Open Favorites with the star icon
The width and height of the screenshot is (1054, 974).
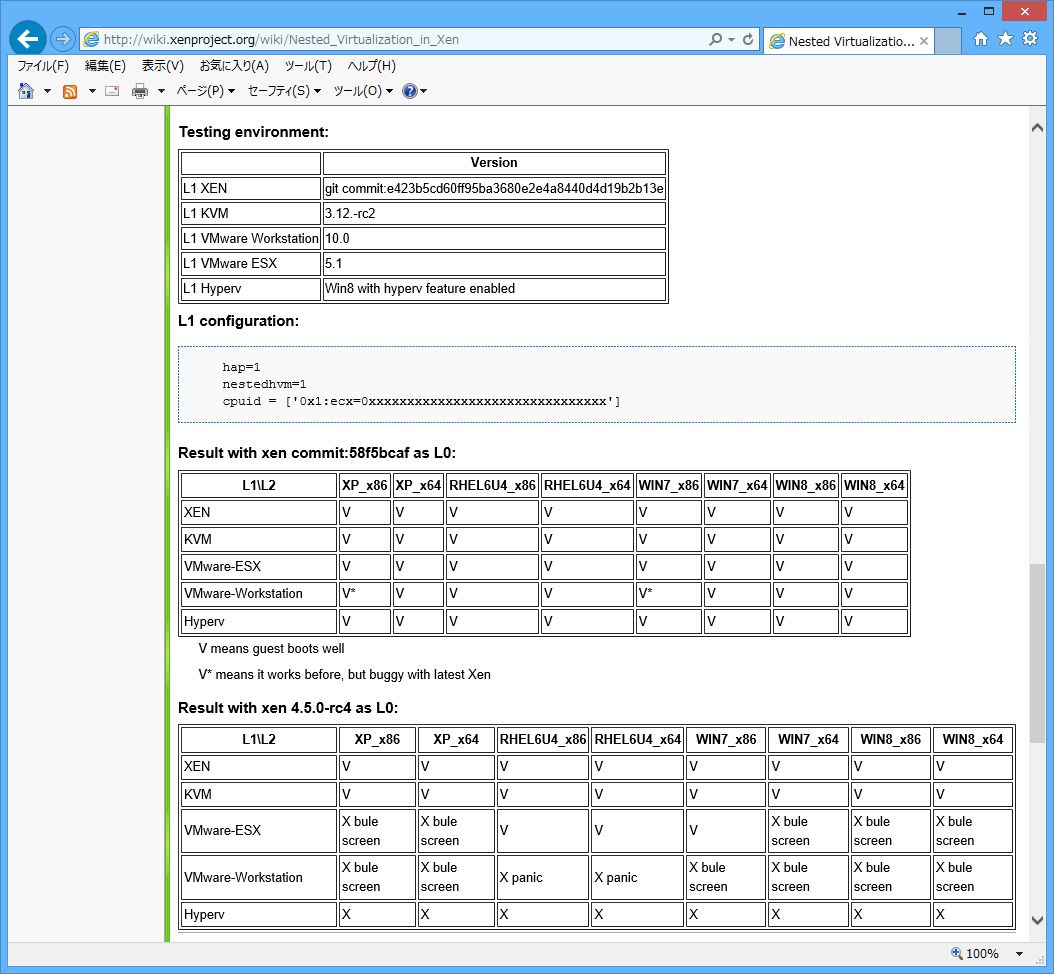pos(1005,38)
